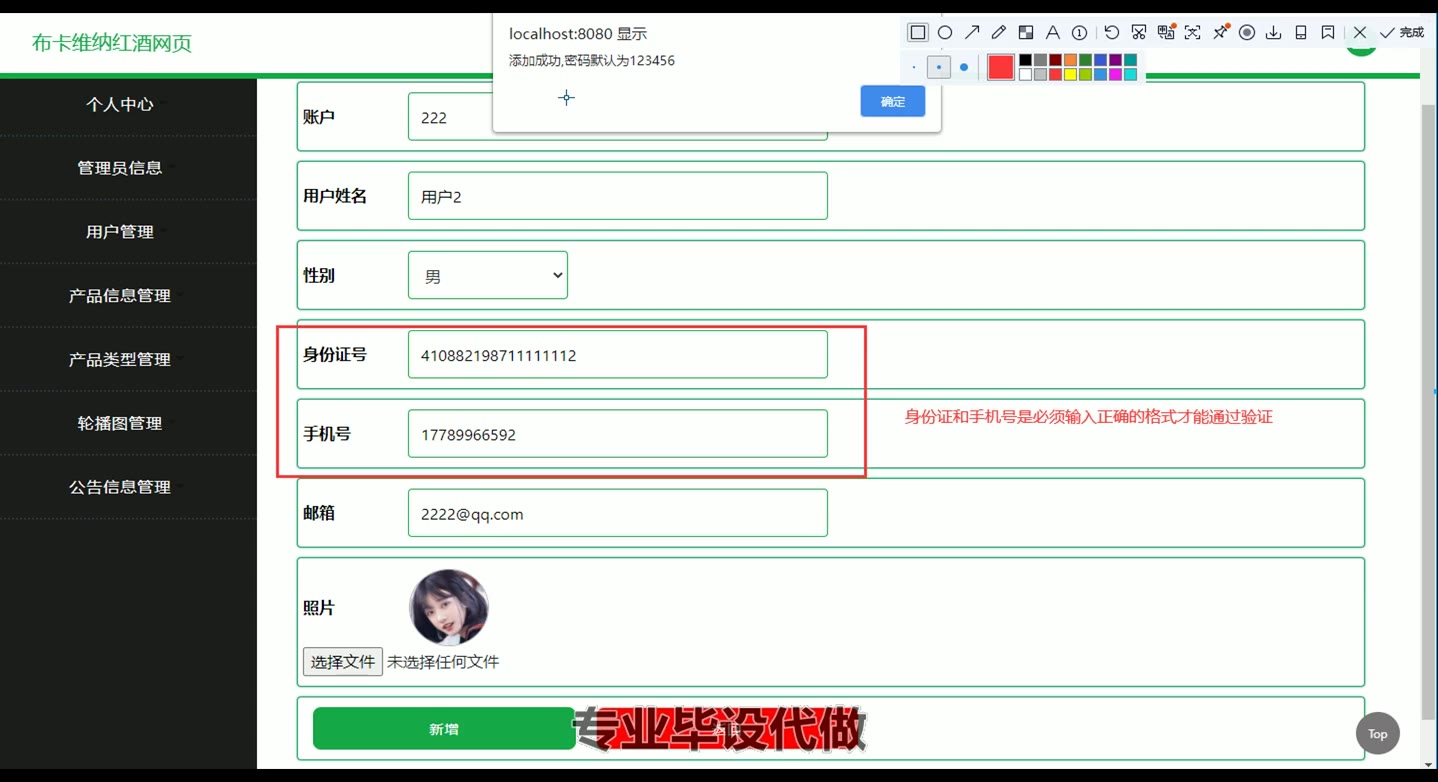This screenshot has height=782, width=1438.
Task: Click 完成 to finish the screenshot
Action: point(1402,32)
